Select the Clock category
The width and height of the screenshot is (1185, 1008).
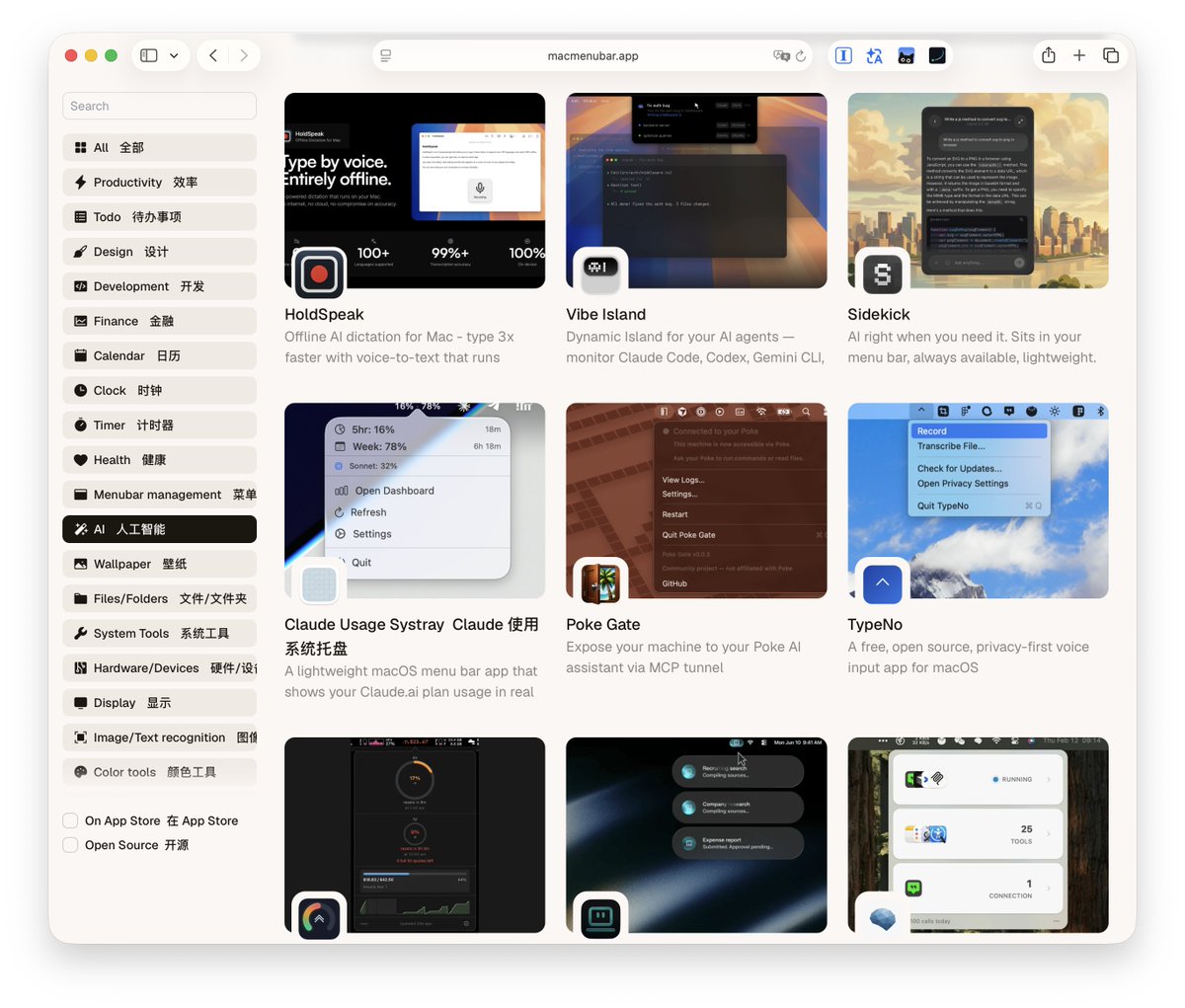point(159,390)
